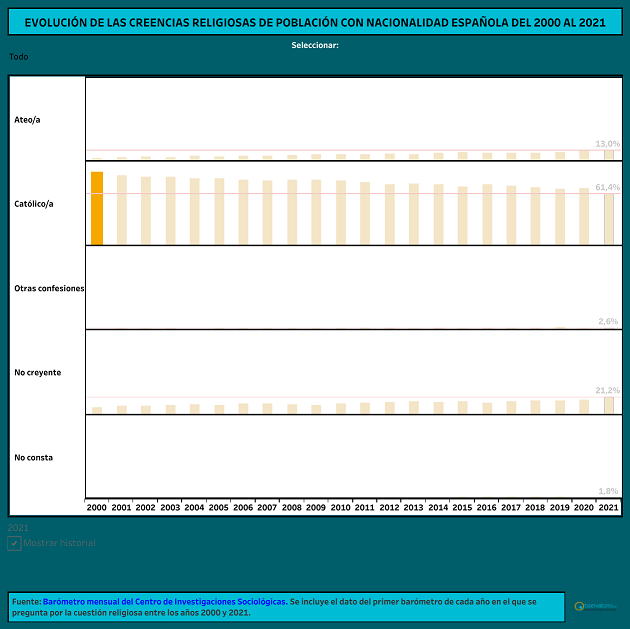Open the Todo selector dropdown
The width and height of the screenshot is (630, 629).
tap(19, 57)
